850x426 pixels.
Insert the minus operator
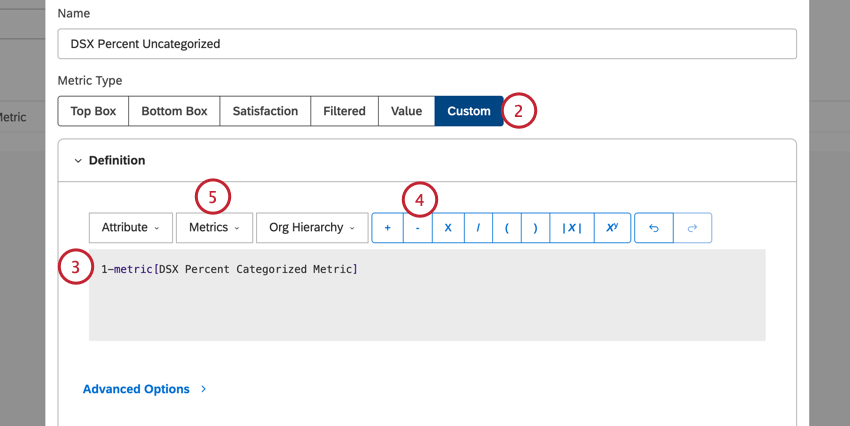tap(417, 228)
